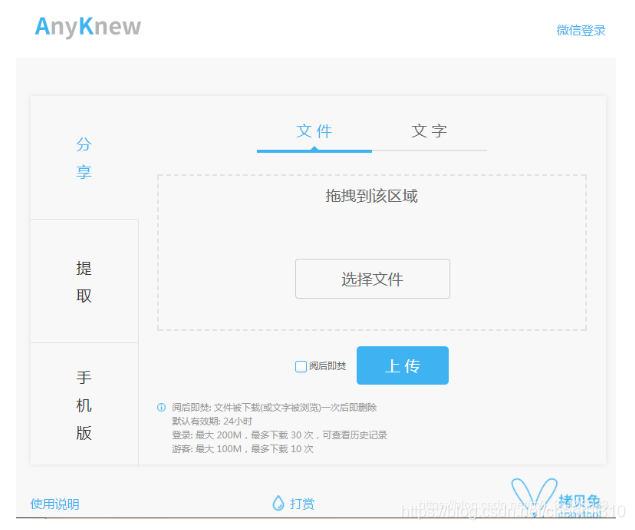Click the 登录: 最大 200M limit note
The height and width of the screenshot is (530, 635).
279,435
